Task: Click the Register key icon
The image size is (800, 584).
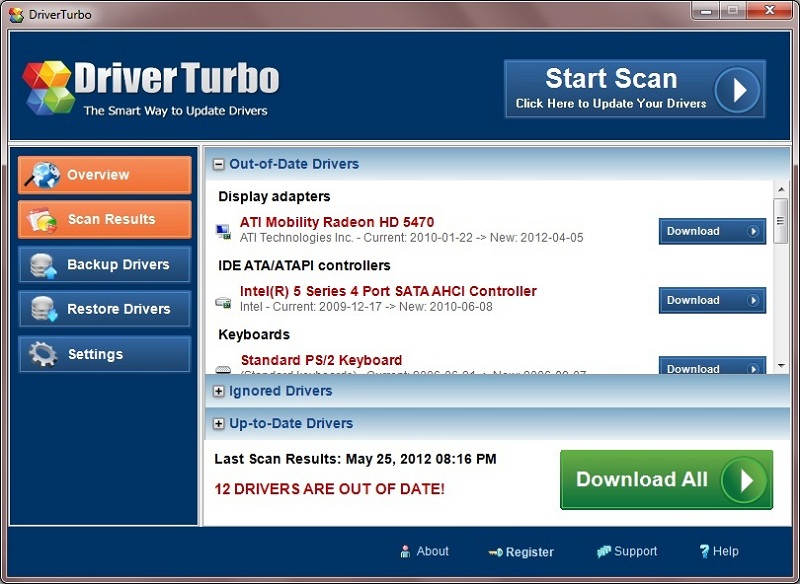Action: coord(495,552)
